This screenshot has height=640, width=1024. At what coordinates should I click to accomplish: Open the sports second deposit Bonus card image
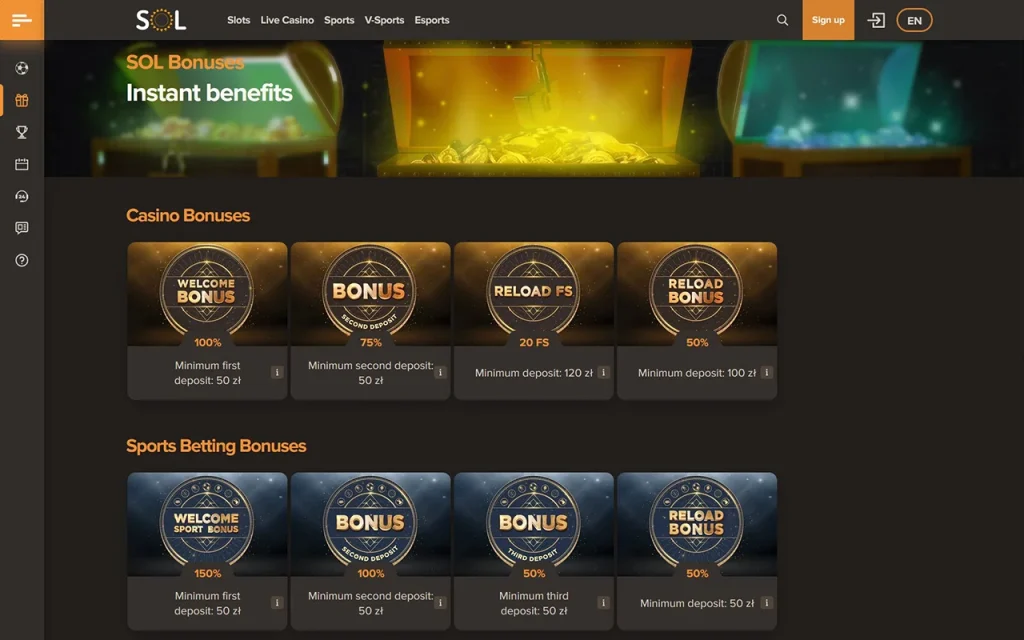[x=370, y=524]
